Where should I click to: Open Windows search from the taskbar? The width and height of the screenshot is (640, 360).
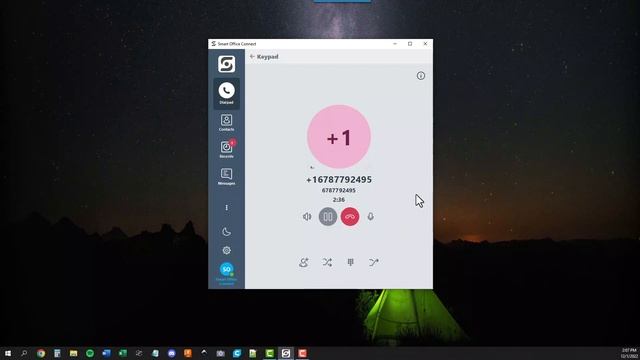(24, 353)
